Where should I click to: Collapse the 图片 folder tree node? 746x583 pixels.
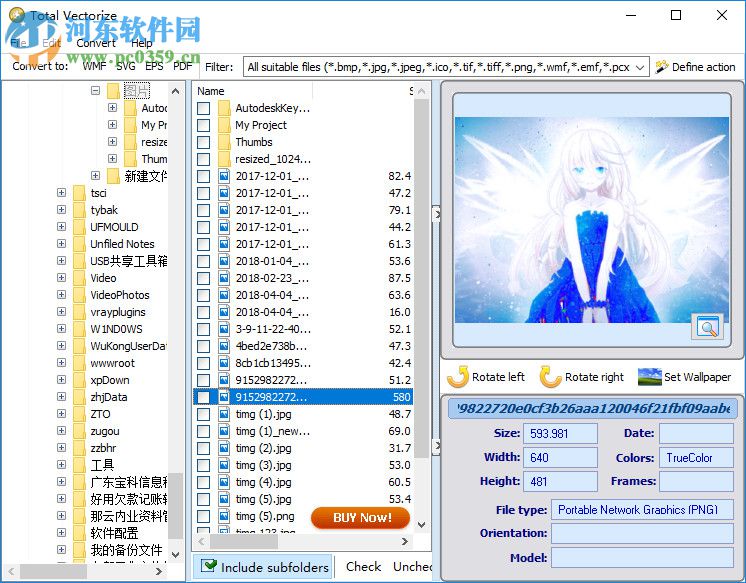click(96, 90)
